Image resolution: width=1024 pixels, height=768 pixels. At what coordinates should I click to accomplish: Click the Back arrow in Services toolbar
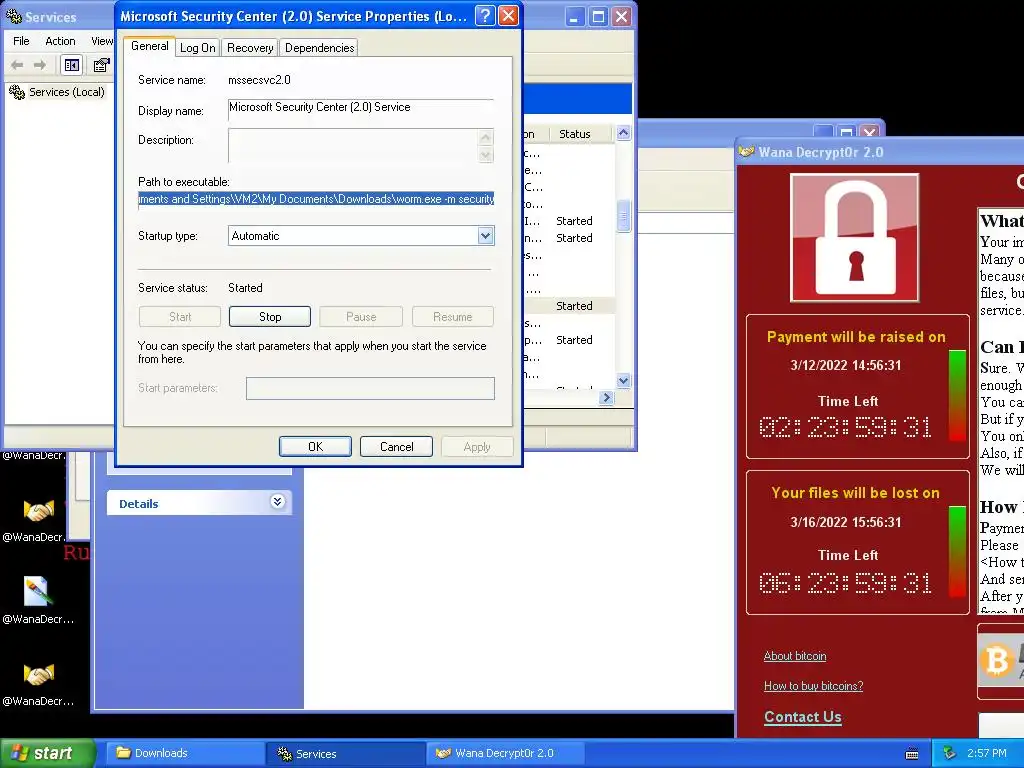click(x=18, y=65)
